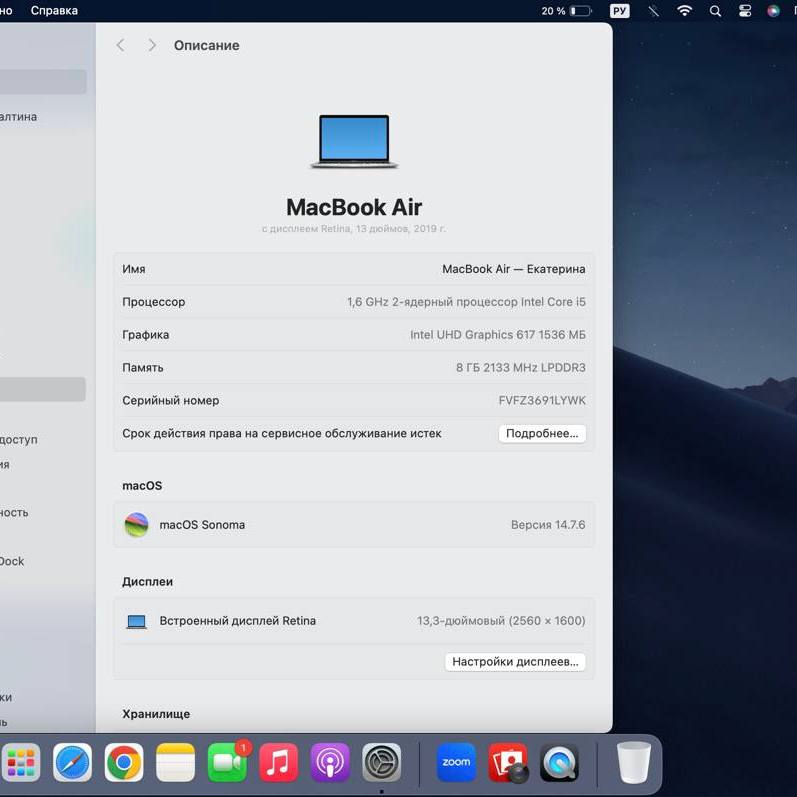
Task: Click the Хранилище section heading
Action: tap(156, 714)
